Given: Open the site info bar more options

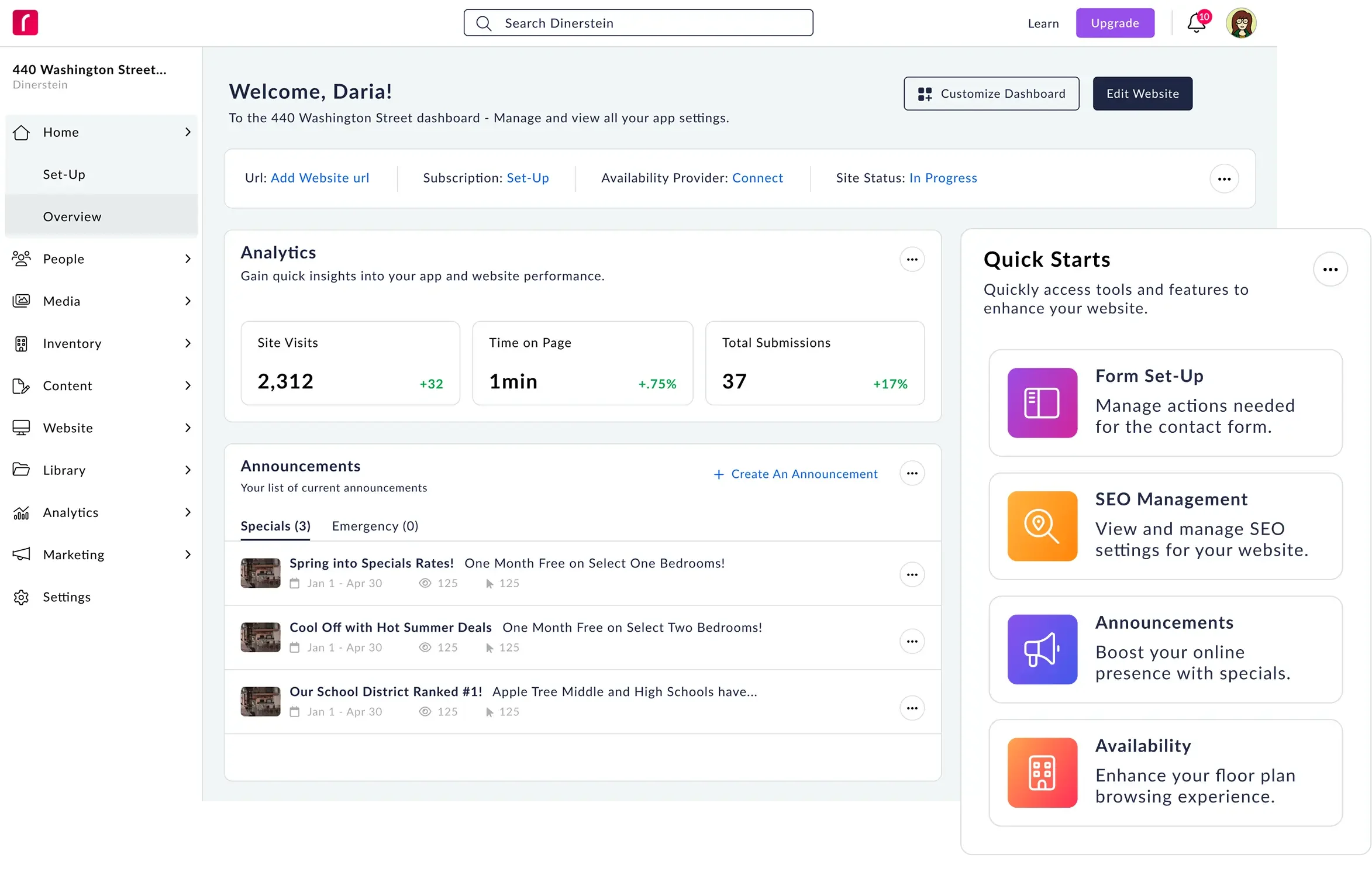Looking at the screenshot, I should pos(1224,179).
